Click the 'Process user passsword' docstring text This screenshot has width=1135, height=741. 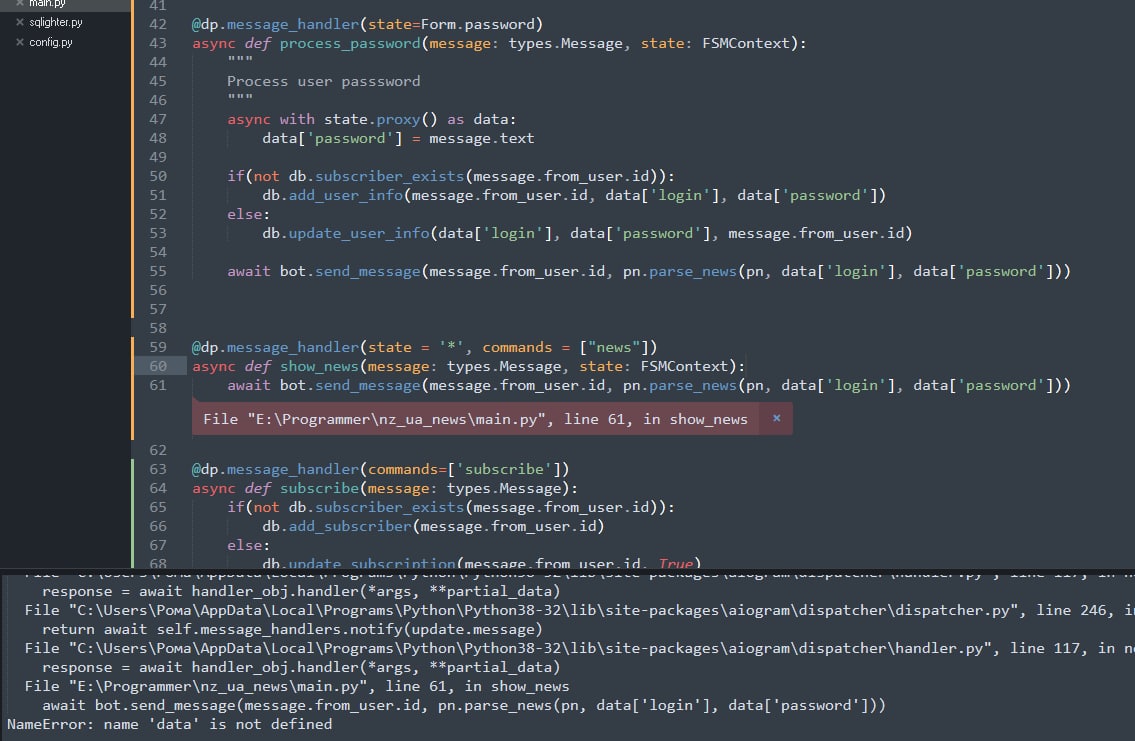pyautogui.click(x=324, y=81)
